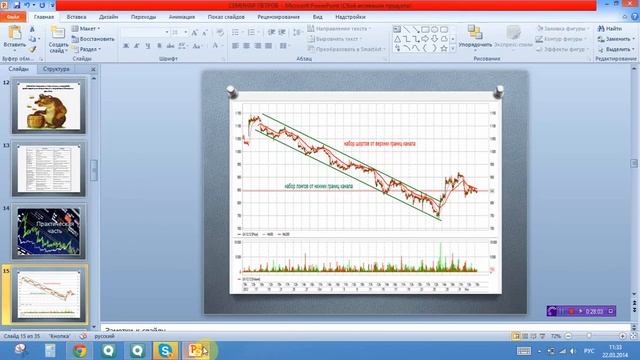Create a new slide with Создать слайд

[x=58, y=39]
